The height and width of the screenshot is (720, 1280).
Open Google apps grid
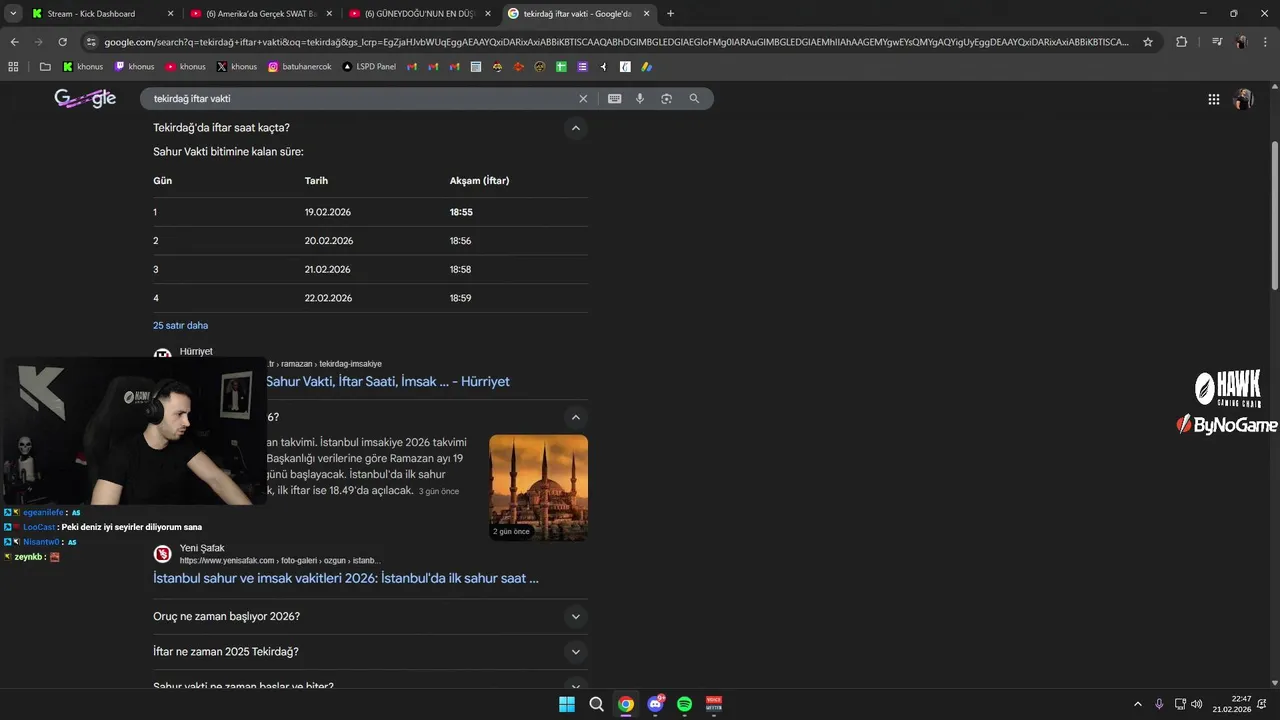tap(1214, 99)
